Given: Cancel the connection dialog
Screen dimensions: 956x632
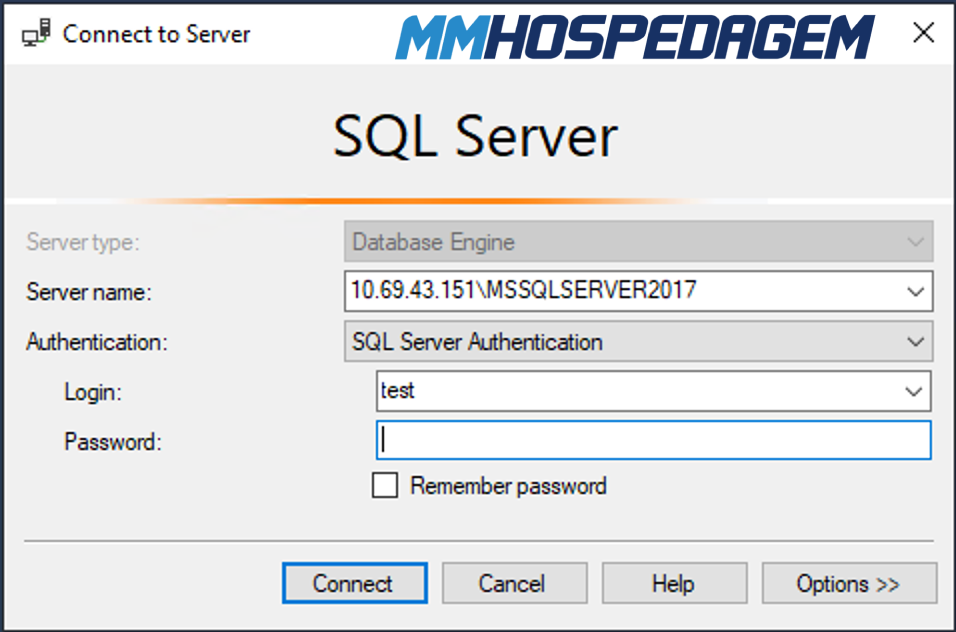Looking at the screenshot, I should [515, 583].
